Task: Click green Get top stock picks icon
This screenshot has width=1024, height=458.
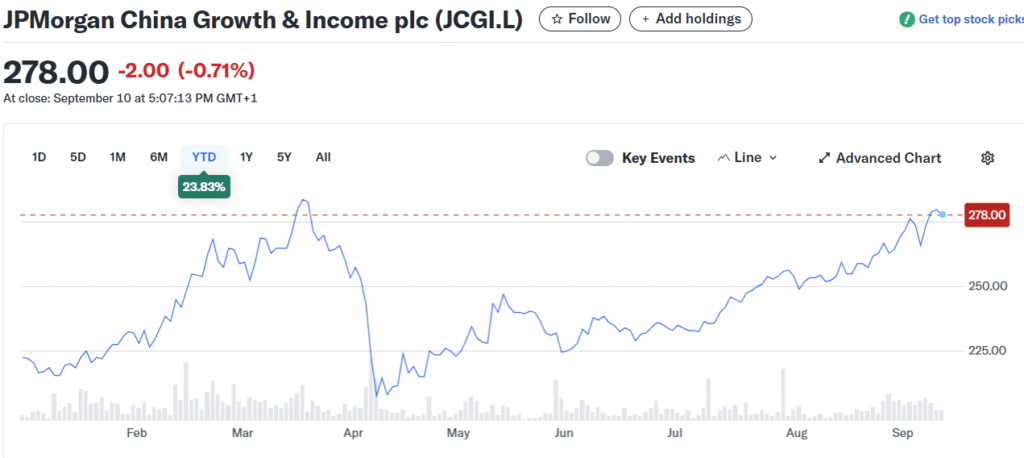Action: tap(906, 20)
